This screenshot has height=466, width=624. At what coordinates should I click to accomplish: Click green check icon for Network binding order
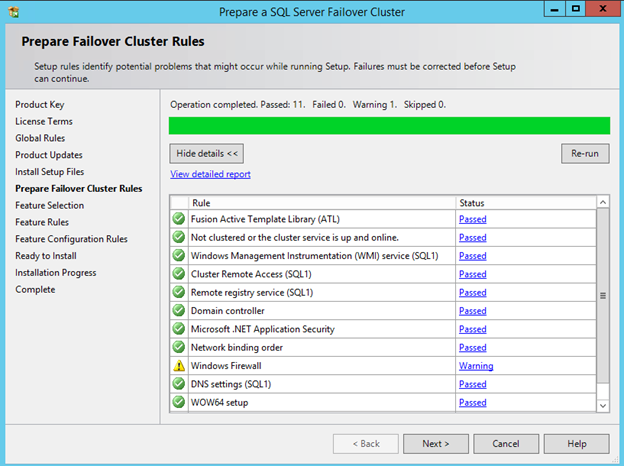point(179,347)
